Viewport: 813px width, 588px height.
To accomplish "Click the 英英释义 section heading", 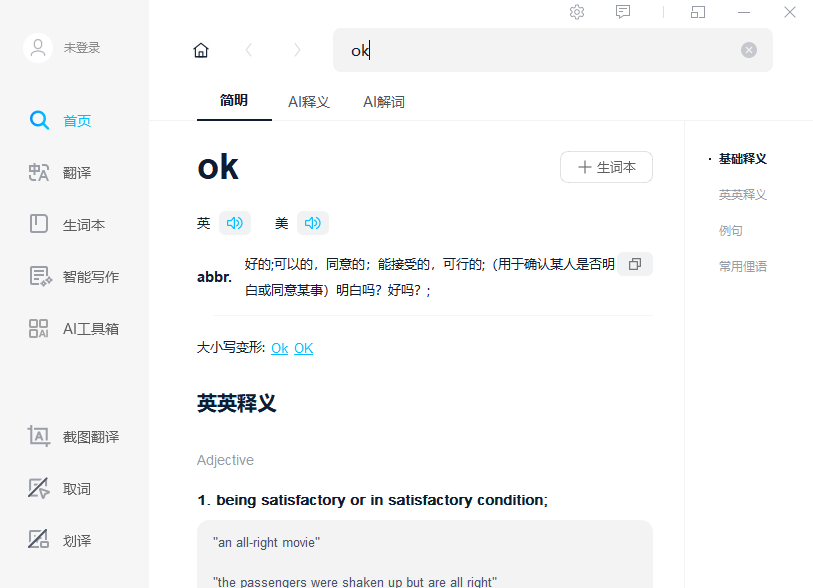I will click(236, 403).
